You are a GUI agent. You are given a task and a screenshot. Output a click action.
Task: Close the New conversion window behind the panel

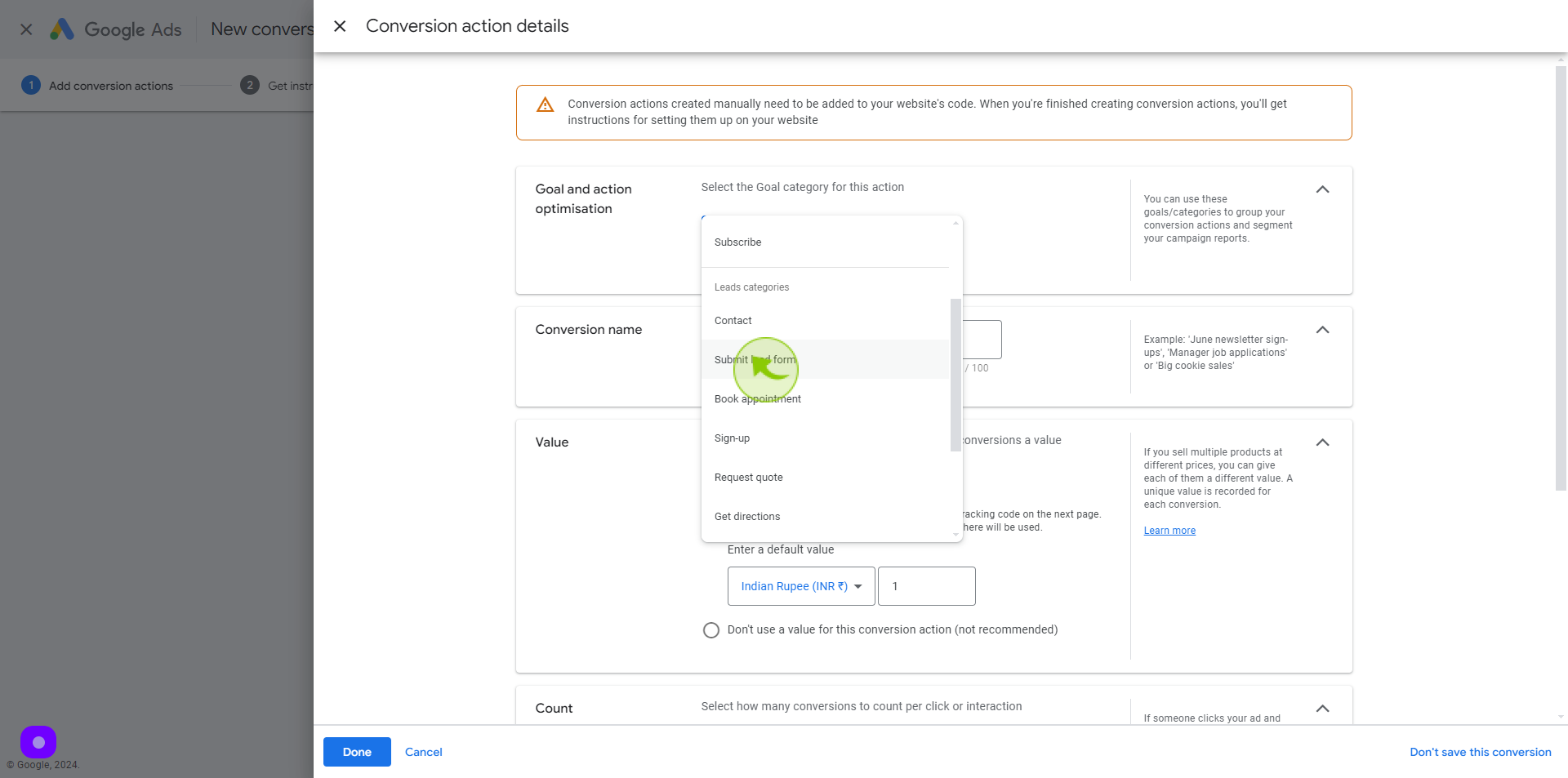pyautogui.click(x=26, y=29)
